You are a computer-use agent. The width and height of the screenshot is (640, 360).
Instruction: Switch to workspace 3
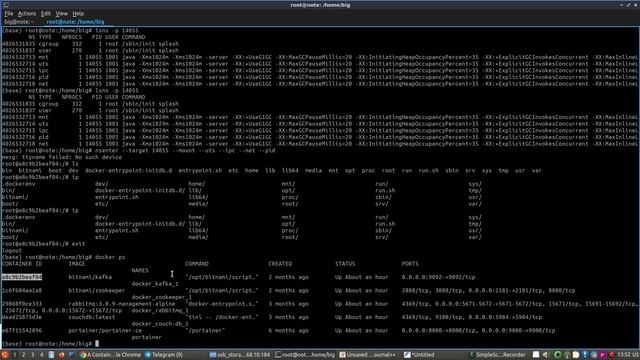click(x=33, y=355)
